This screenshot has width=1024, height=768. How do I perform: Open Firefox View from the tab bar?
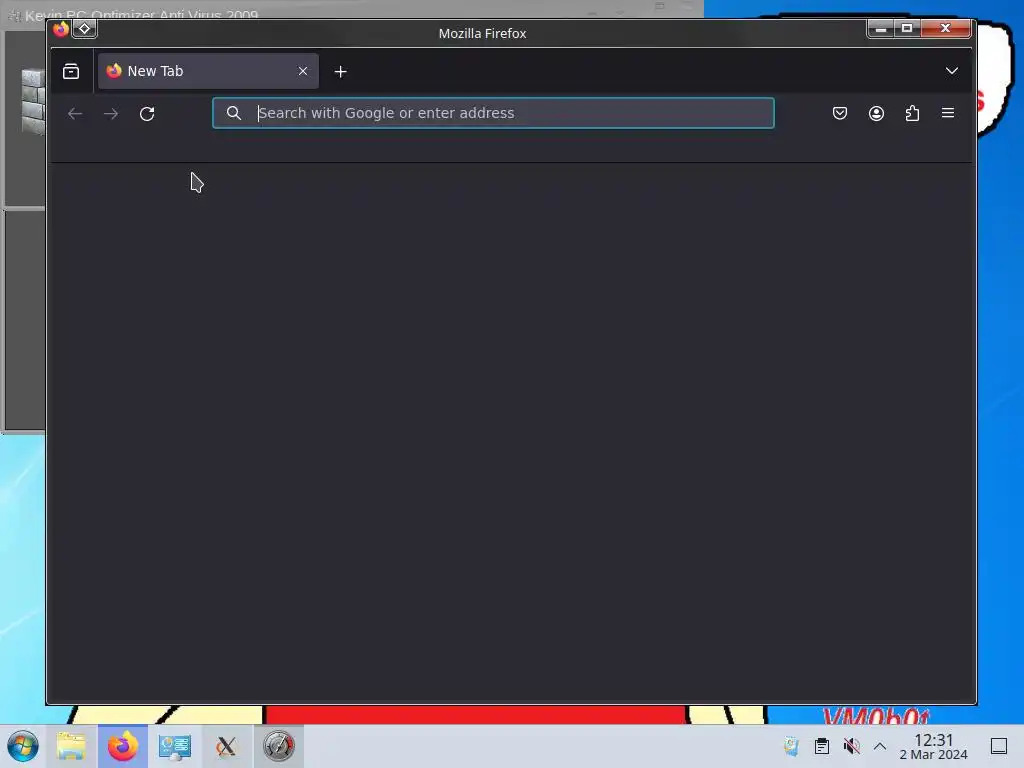[x=71, y=71]
